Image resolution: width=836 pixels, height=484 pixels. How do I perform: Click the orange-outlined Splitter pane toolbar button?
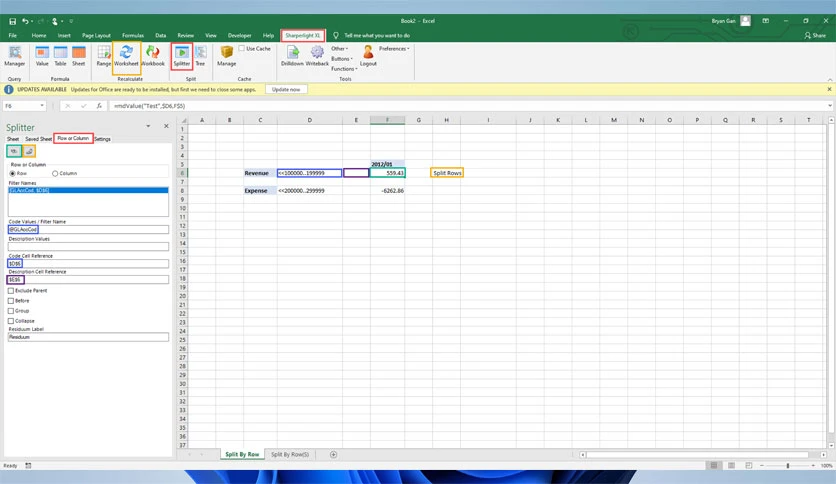(29, 151)
